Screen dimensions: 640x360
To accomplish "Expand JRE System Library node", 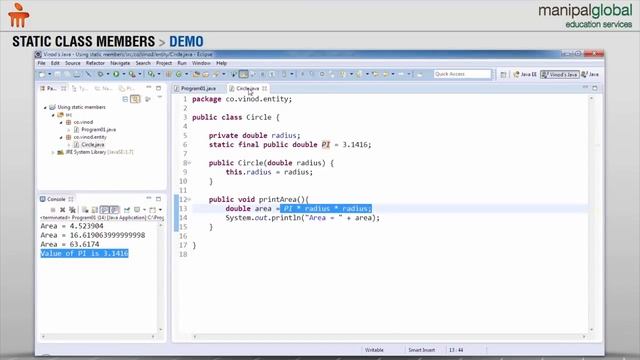I will click(53, 152).
